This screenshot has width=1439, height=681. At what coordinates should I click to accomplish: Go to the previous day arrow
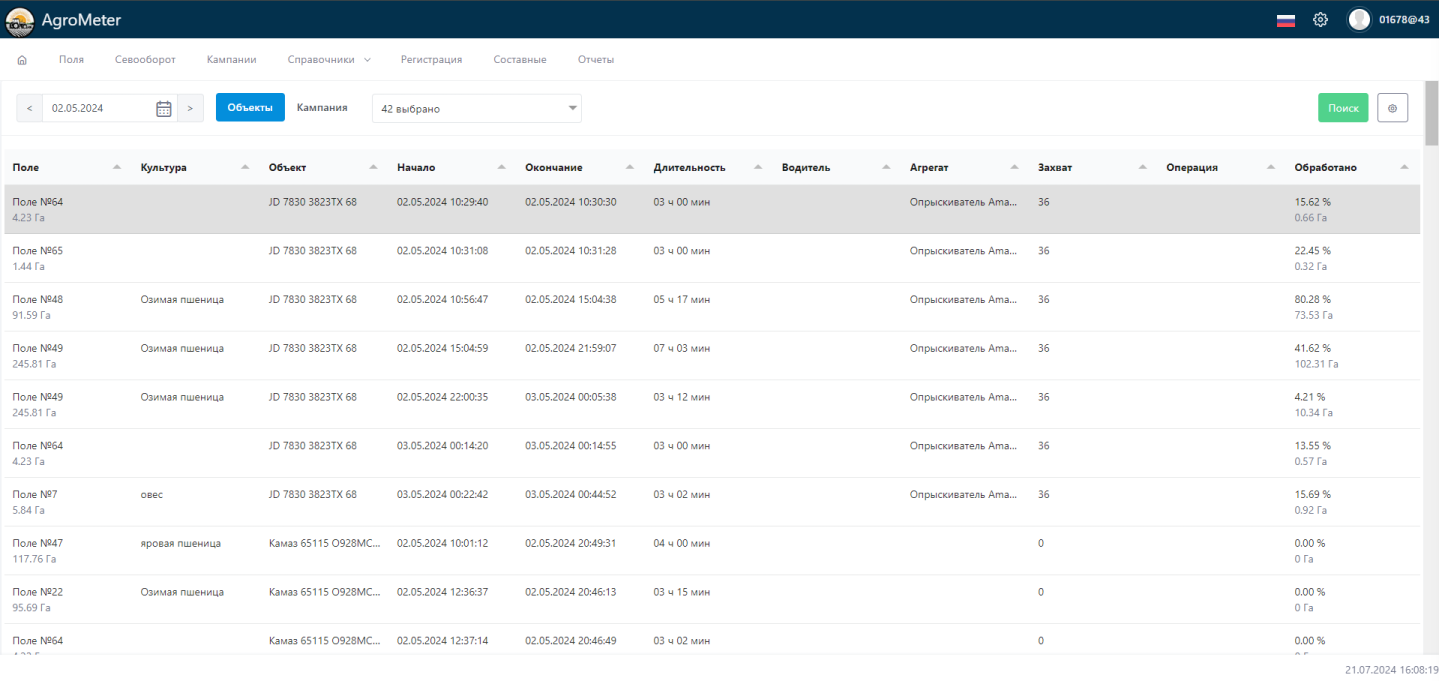[29, 108]
